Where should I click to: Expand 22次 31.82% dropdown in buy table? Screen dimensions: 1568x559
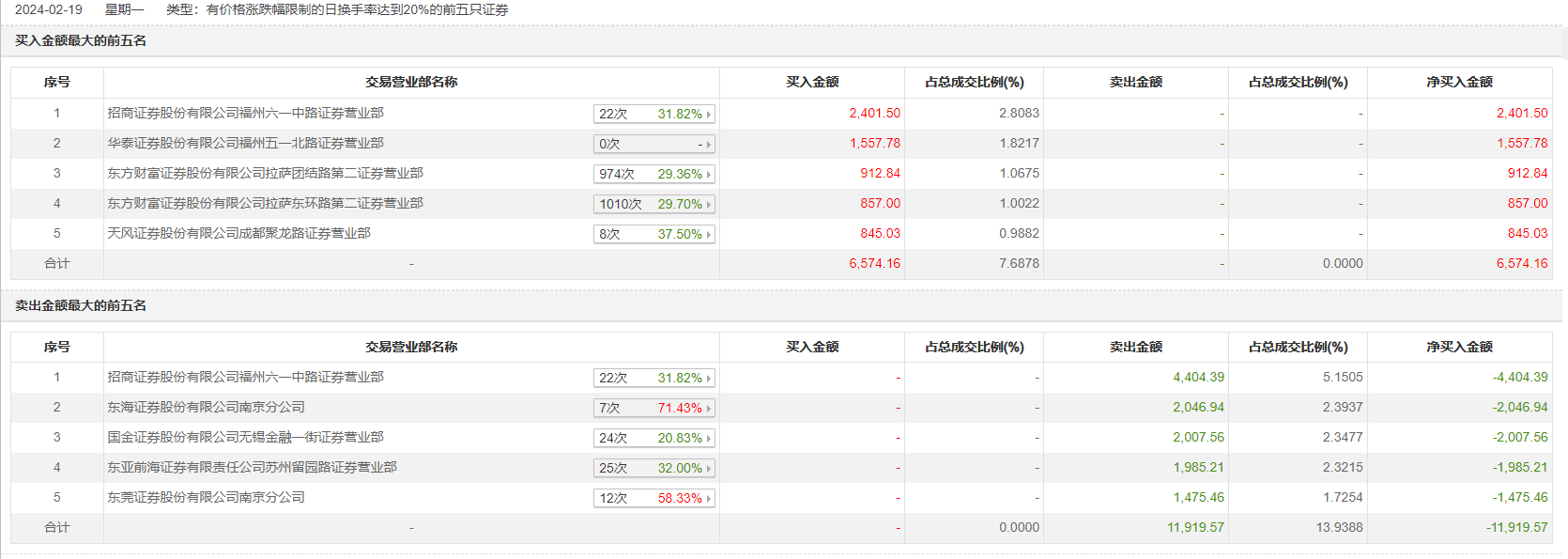(x=654, y=114)
